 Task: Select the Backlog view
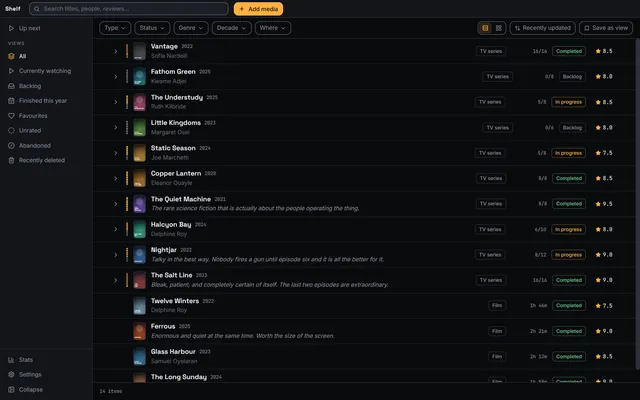(46, 86)
